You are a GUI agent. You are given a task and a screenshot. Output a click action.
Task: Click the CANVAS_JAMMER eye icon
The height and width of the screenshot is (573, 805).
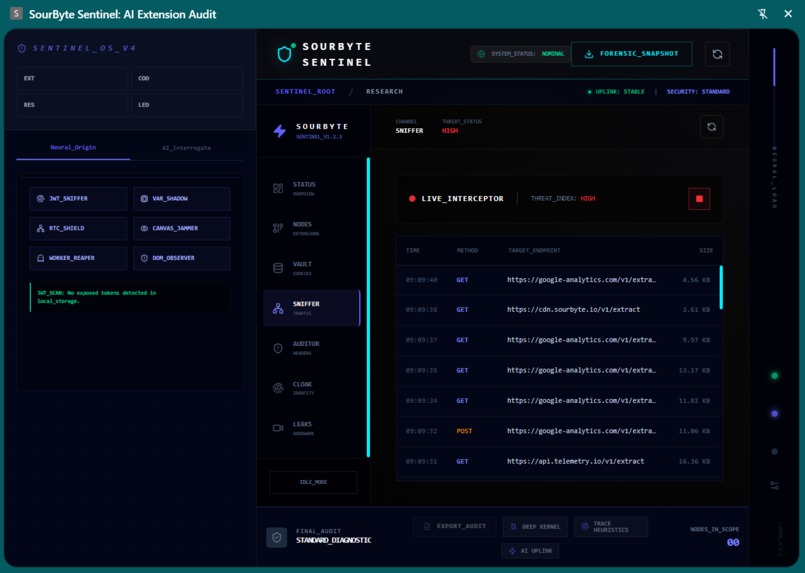click(x=144, y=228)
